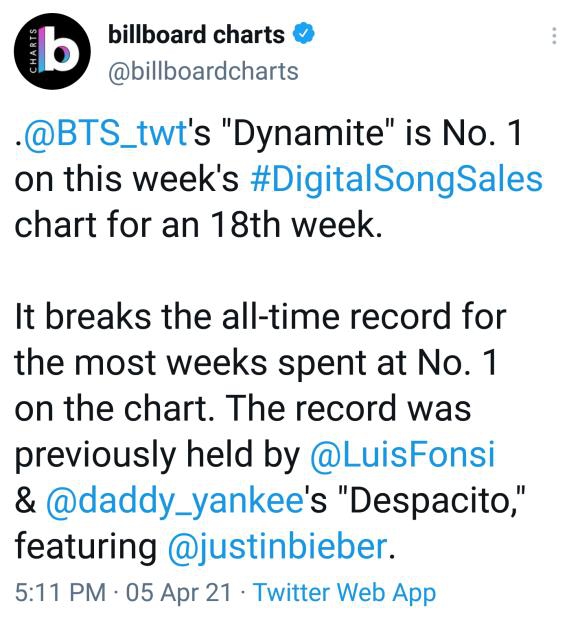The width and height of the screenshot is (580, 623).
Task: Click the Twitter Web App source link
Action: point(345,594)
